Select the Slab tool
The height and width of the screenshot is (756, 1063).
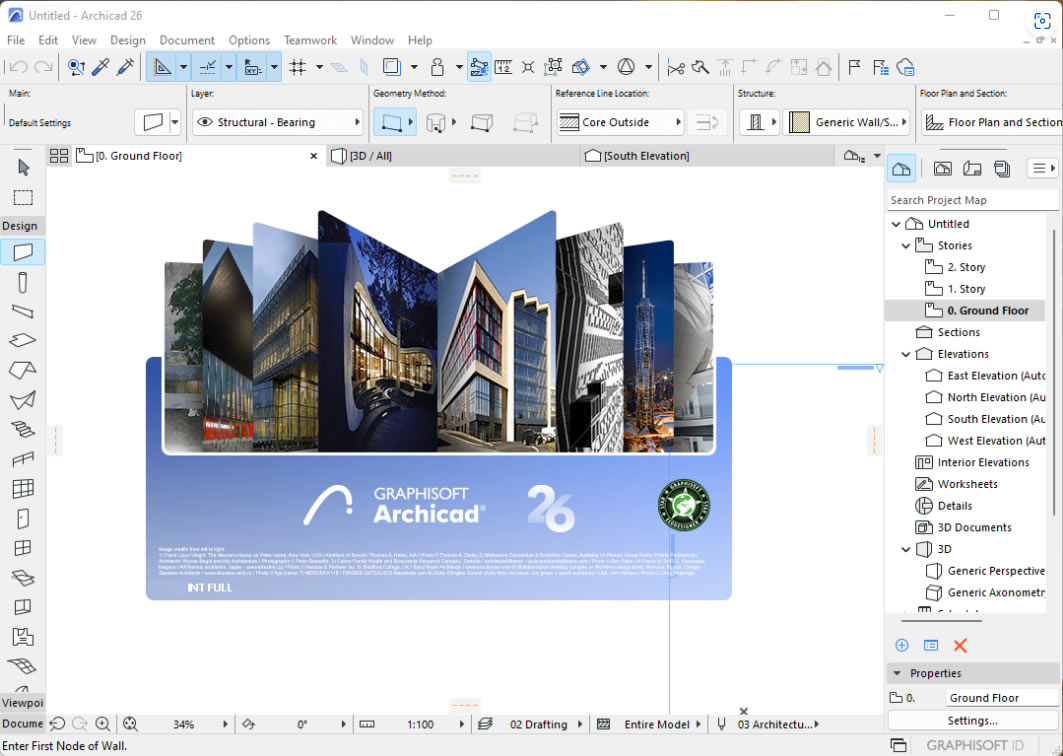coord(22,340)
